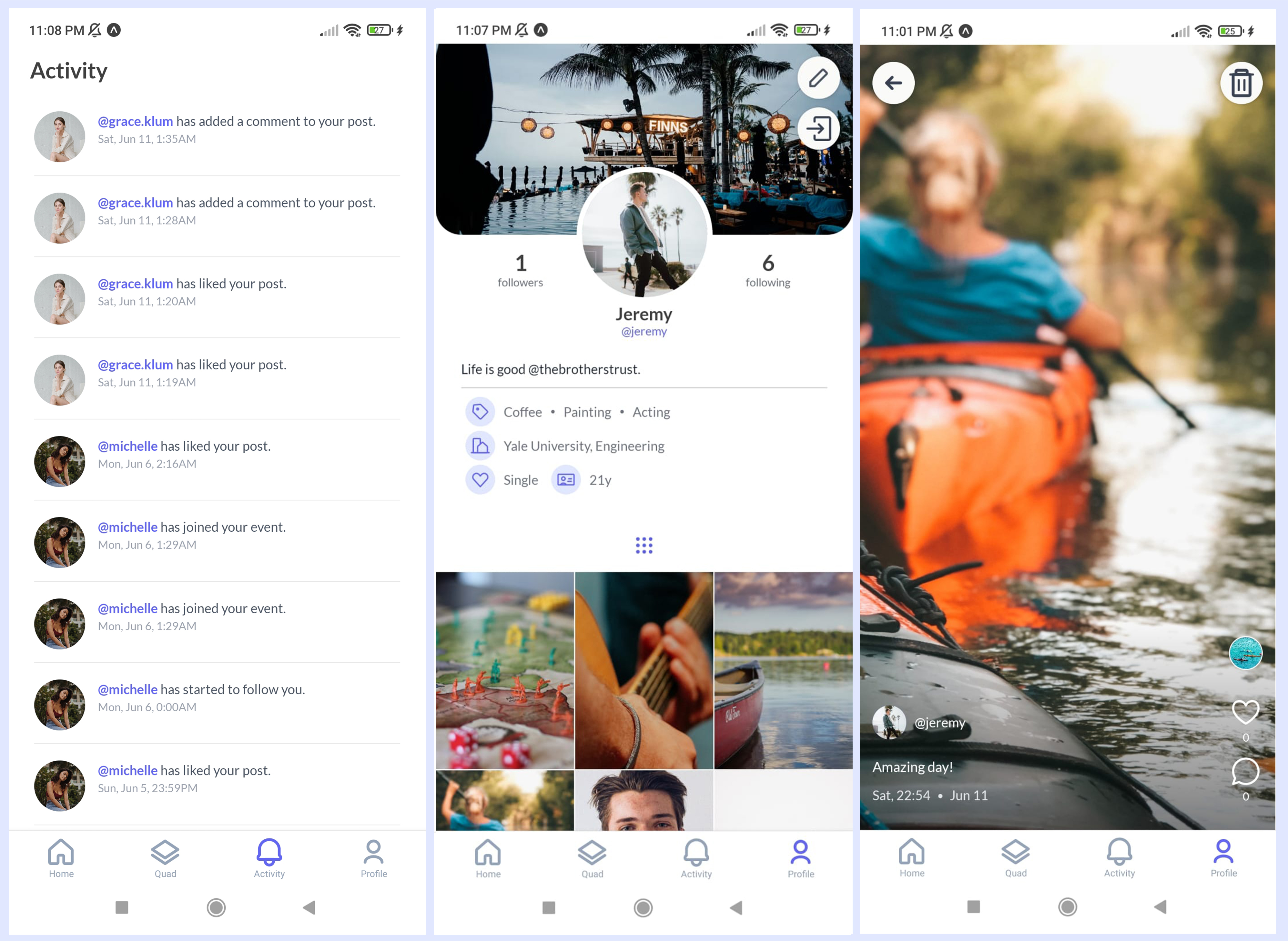Tap the logout arrow icon on profile
1288x941 pixels.
[818, 129]
